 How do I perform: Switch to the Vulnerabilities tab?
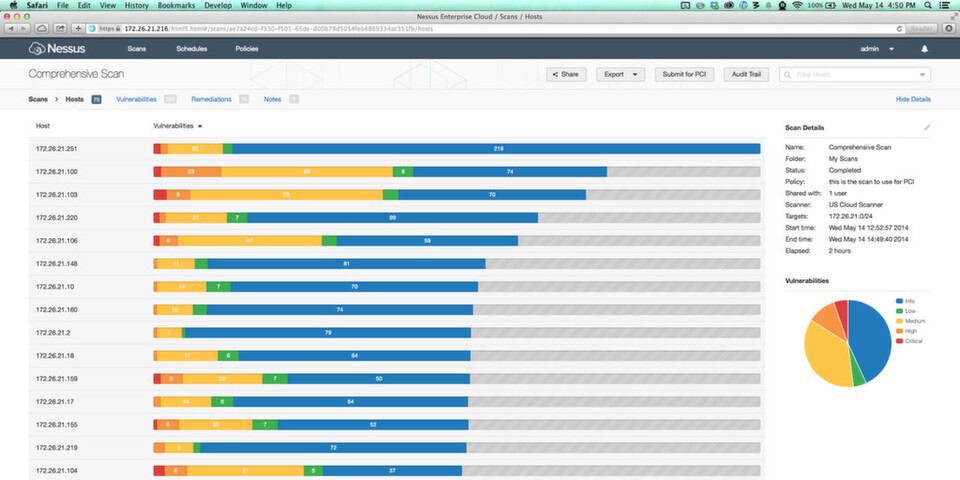137,99
